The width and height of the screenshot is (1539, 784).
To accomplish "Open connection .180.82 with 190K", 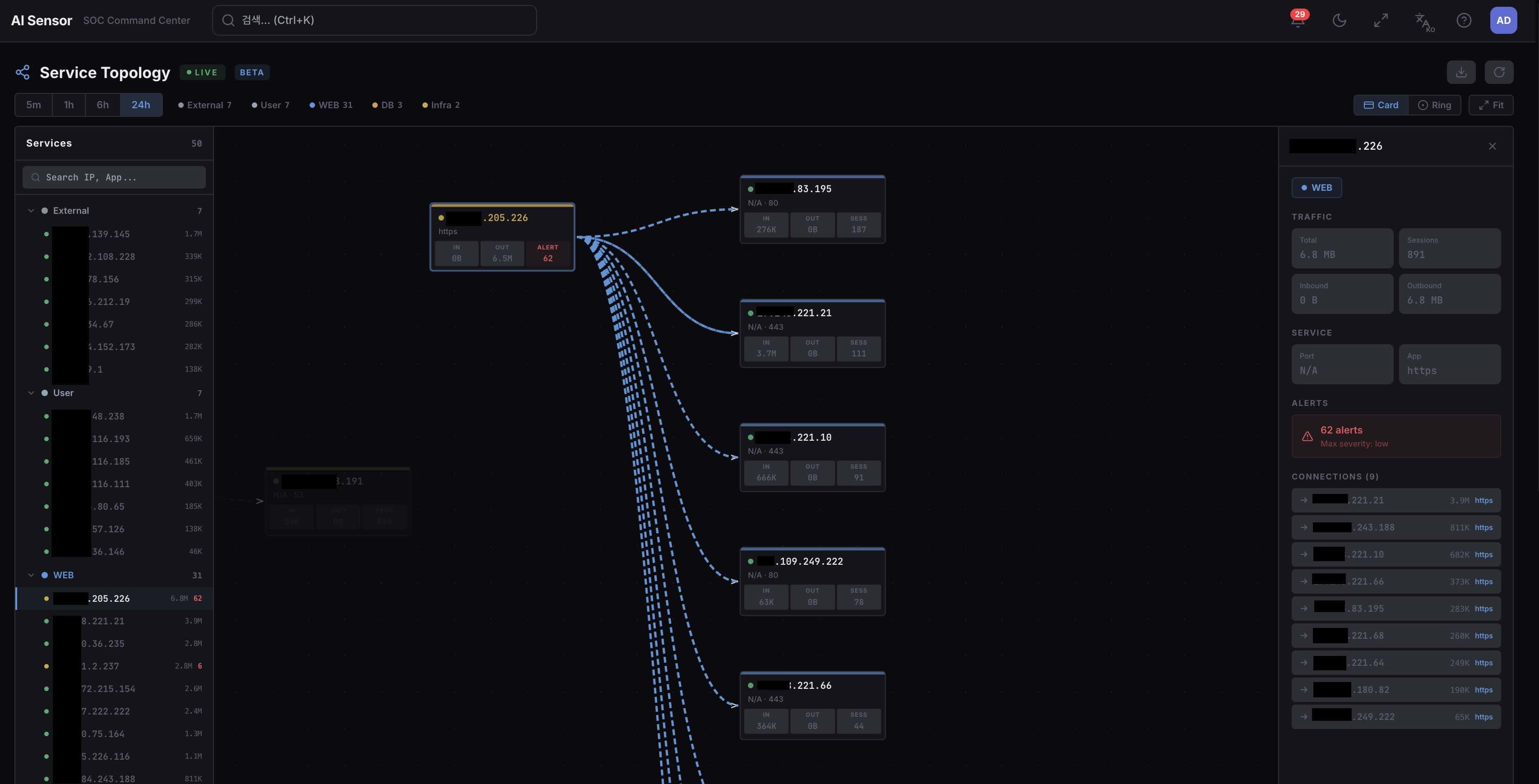I will click(1395, 690).
